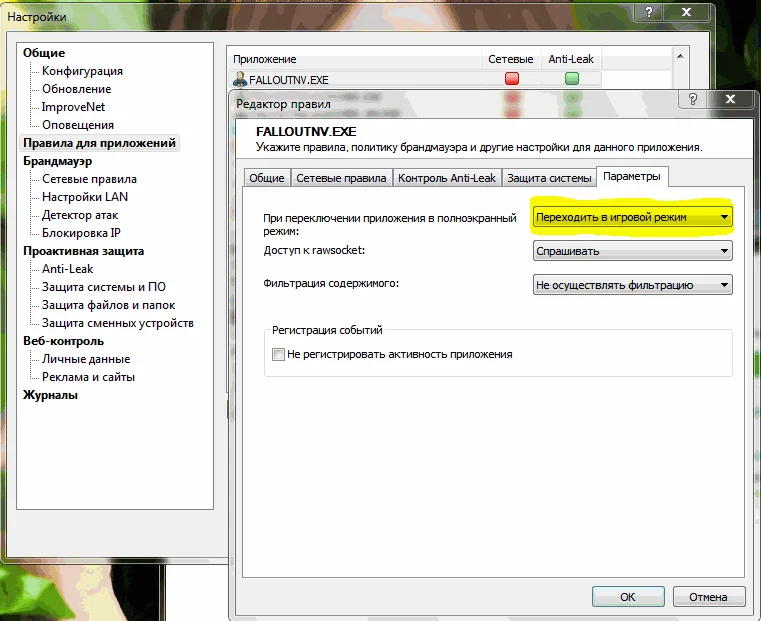This screenshot has width=761, height=621.
Task: Click the Сетевые column header
Action: [x=511, y=59]
